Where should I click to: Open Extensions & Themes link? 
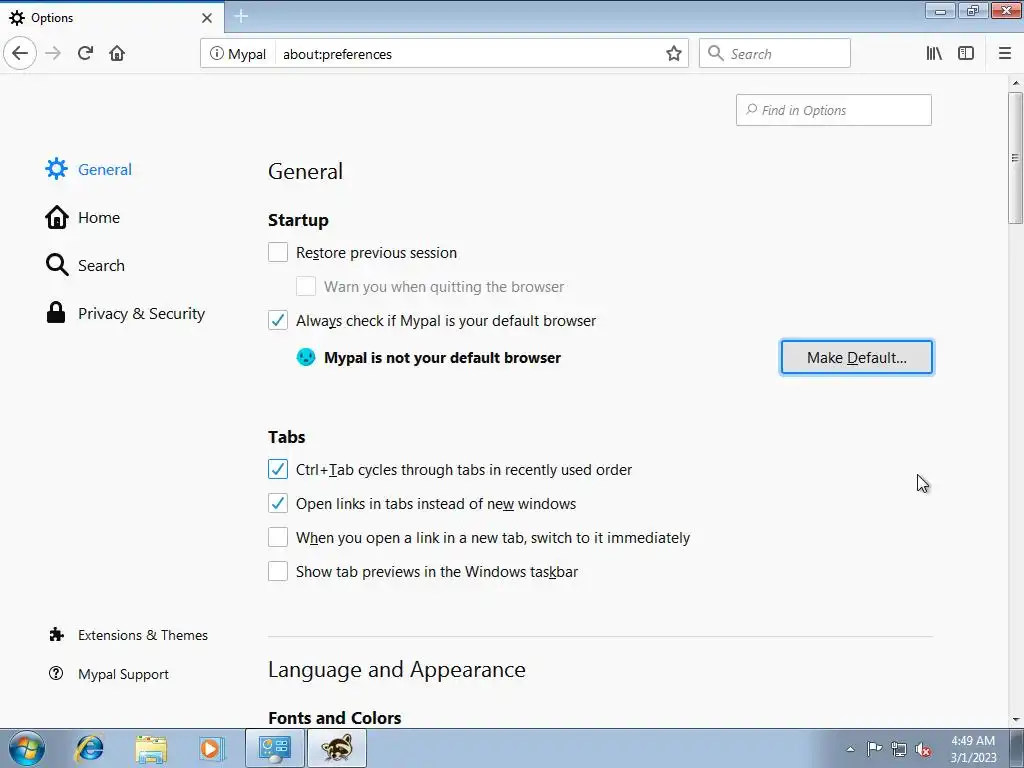tap(129, 635)
